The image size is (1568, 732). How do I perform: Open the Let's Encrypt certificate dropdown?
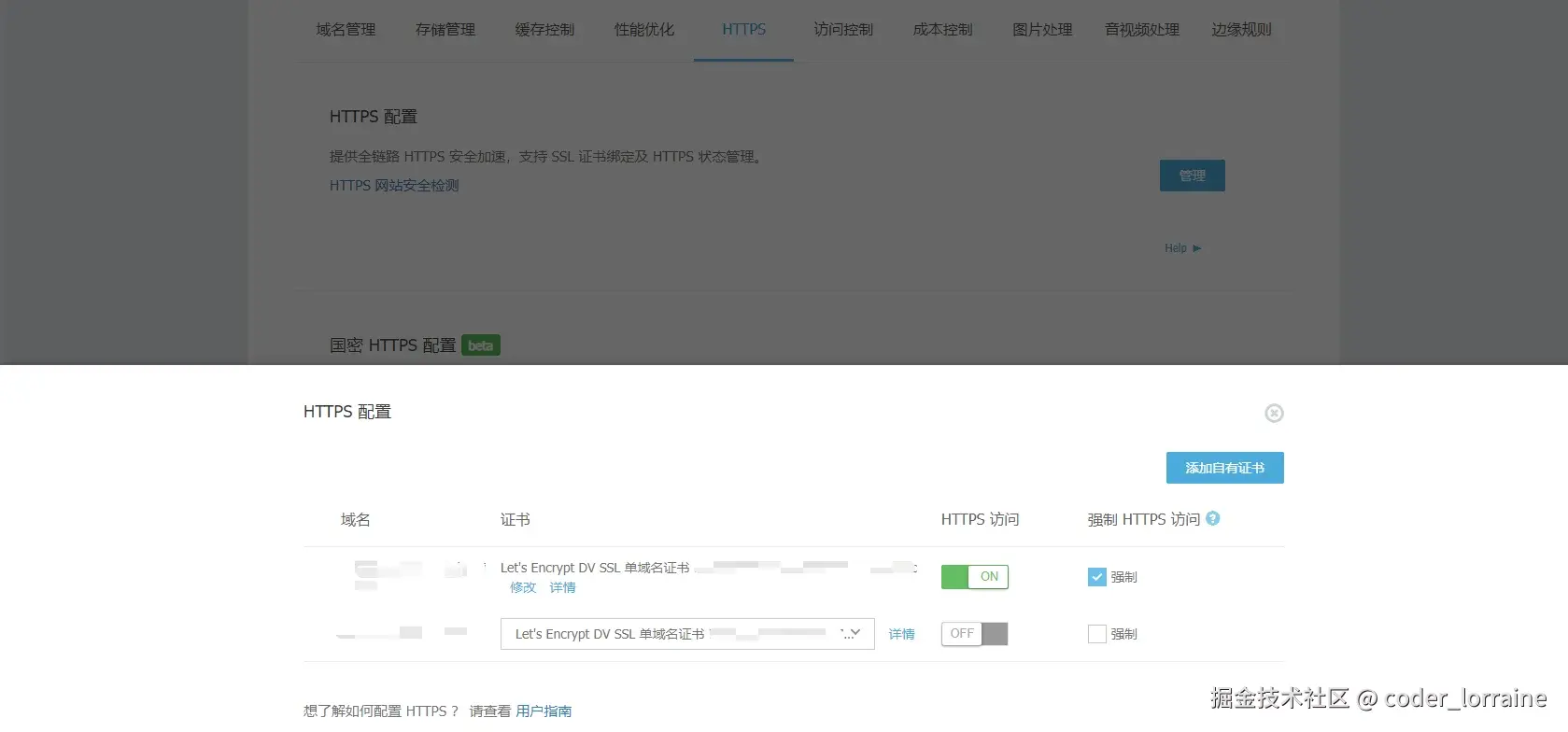[x=687, y=634]
